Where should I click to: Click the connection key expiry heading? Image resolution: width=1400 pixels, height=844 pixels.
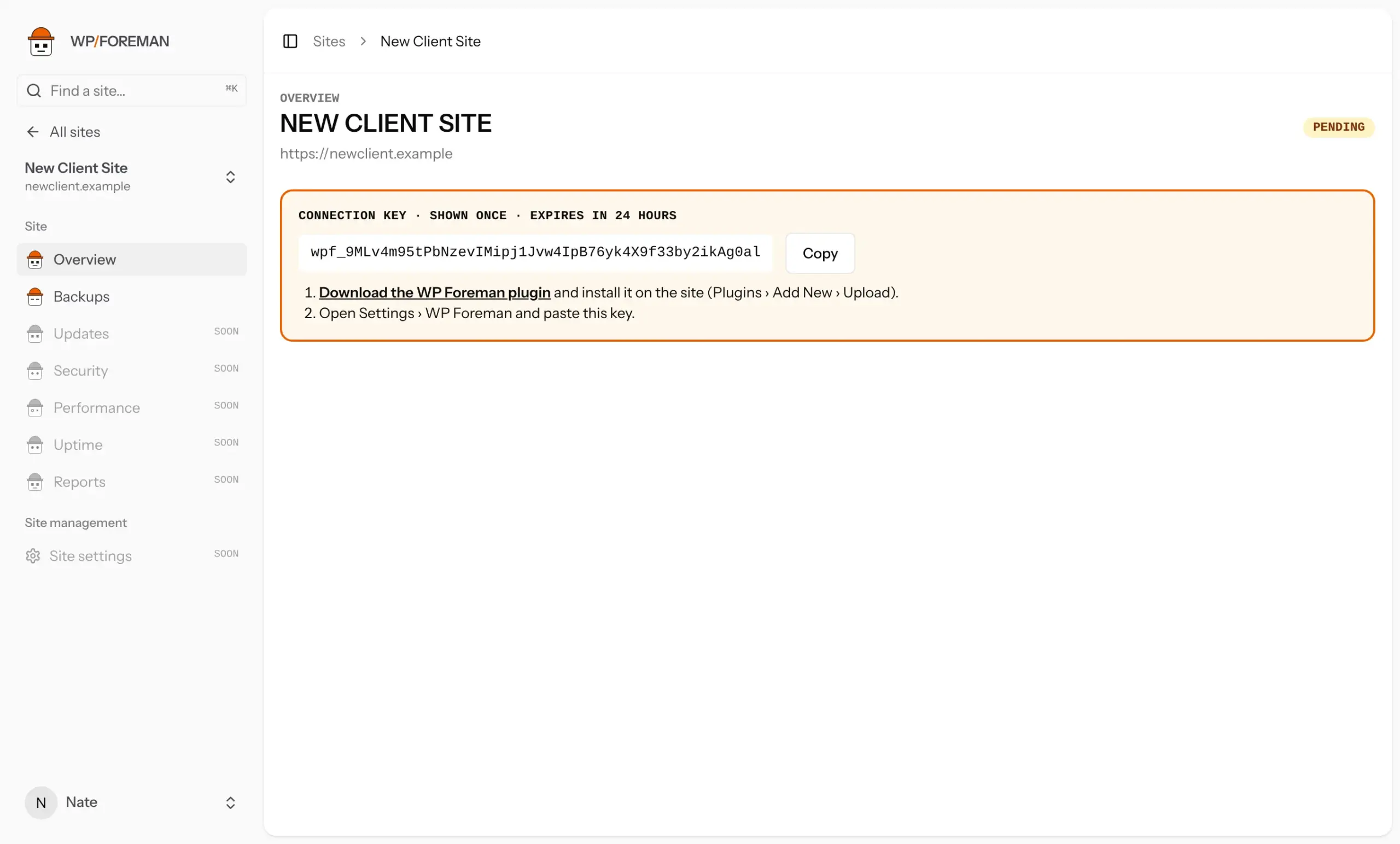487,215
